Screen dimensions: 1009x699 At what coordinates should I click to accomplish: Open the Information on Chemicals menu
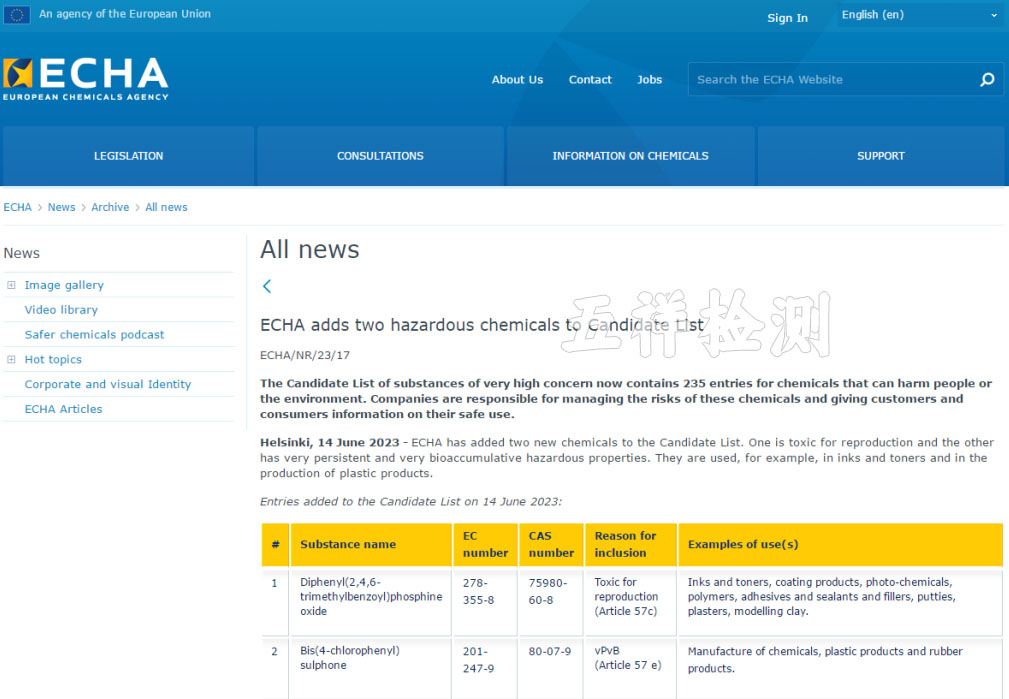(x=630, y=156)
